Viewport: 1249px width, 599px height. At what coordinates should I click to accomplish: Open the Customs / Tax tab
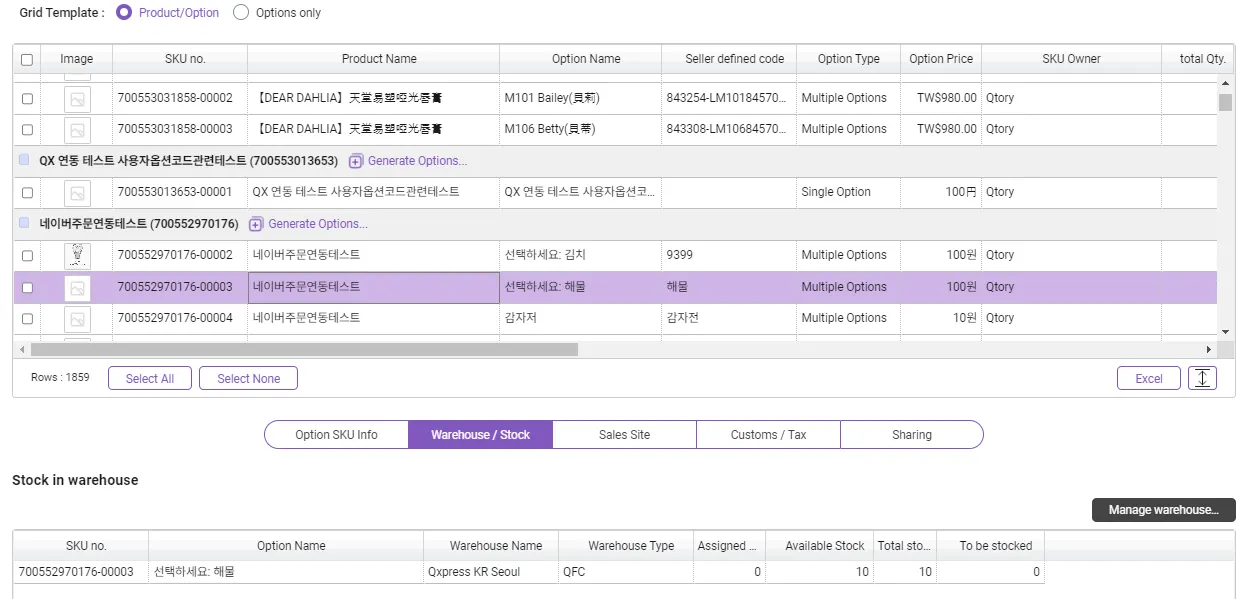tap(768, 435)
